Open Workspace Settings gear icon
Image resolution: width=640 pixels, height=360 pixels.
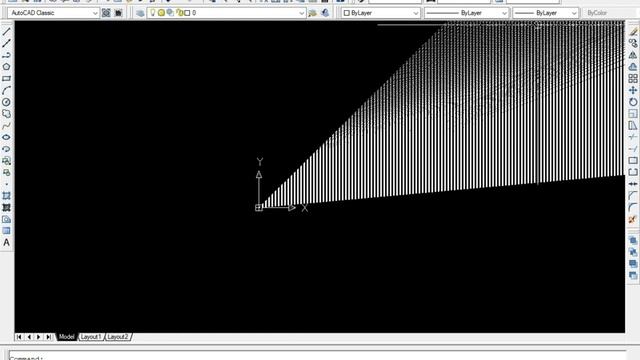coord(106,13)
